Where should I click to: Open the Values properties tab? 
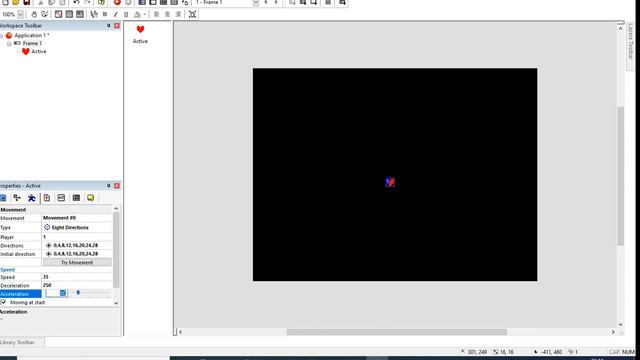61,198
